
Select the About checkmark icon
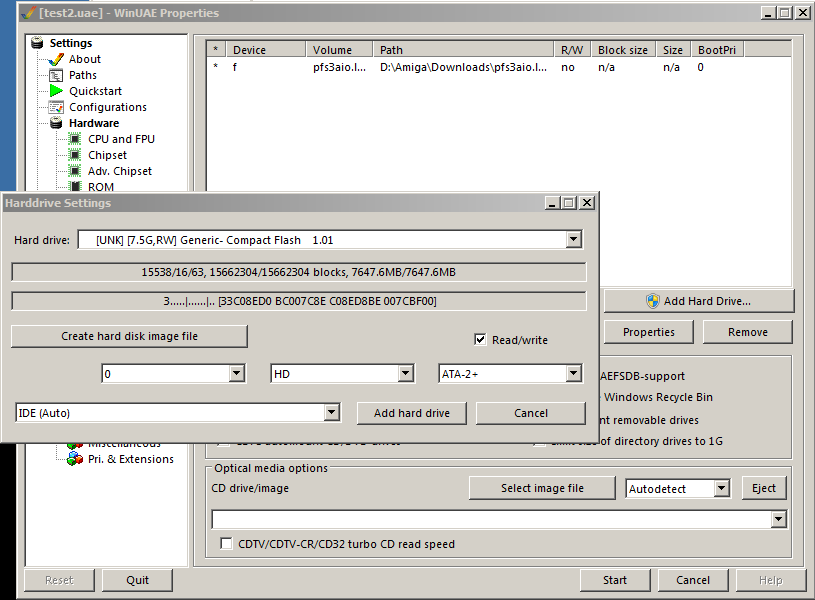click(x=55, y=59)
